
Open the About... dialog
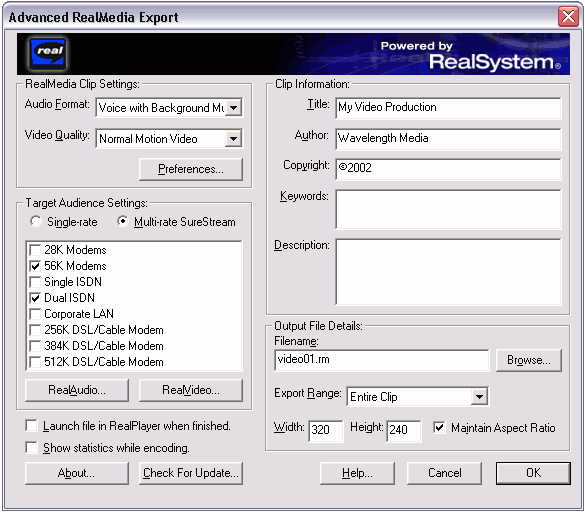click(77, 473)
